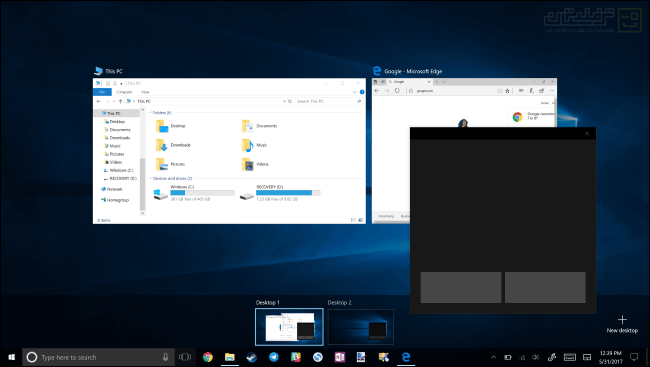Screen dimensions: 650x367
Task: Add a New desktop
Action: (x=622, y=324)
